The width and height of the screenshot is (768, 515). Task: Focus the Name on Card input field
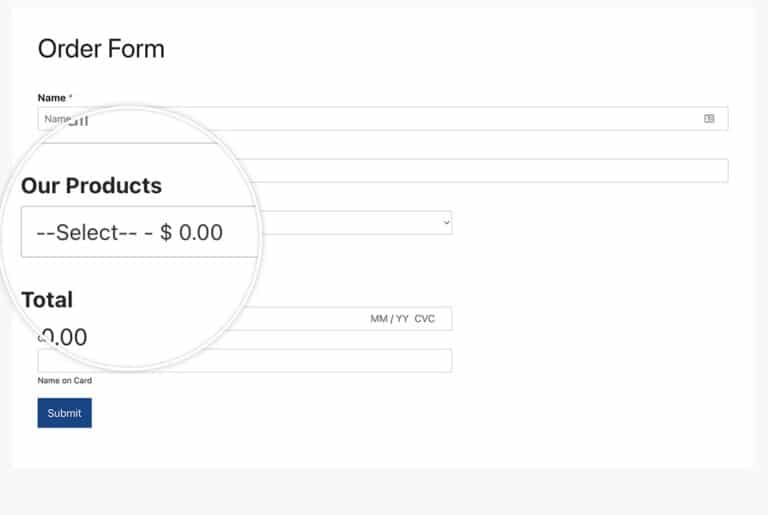tap(245, 361)
